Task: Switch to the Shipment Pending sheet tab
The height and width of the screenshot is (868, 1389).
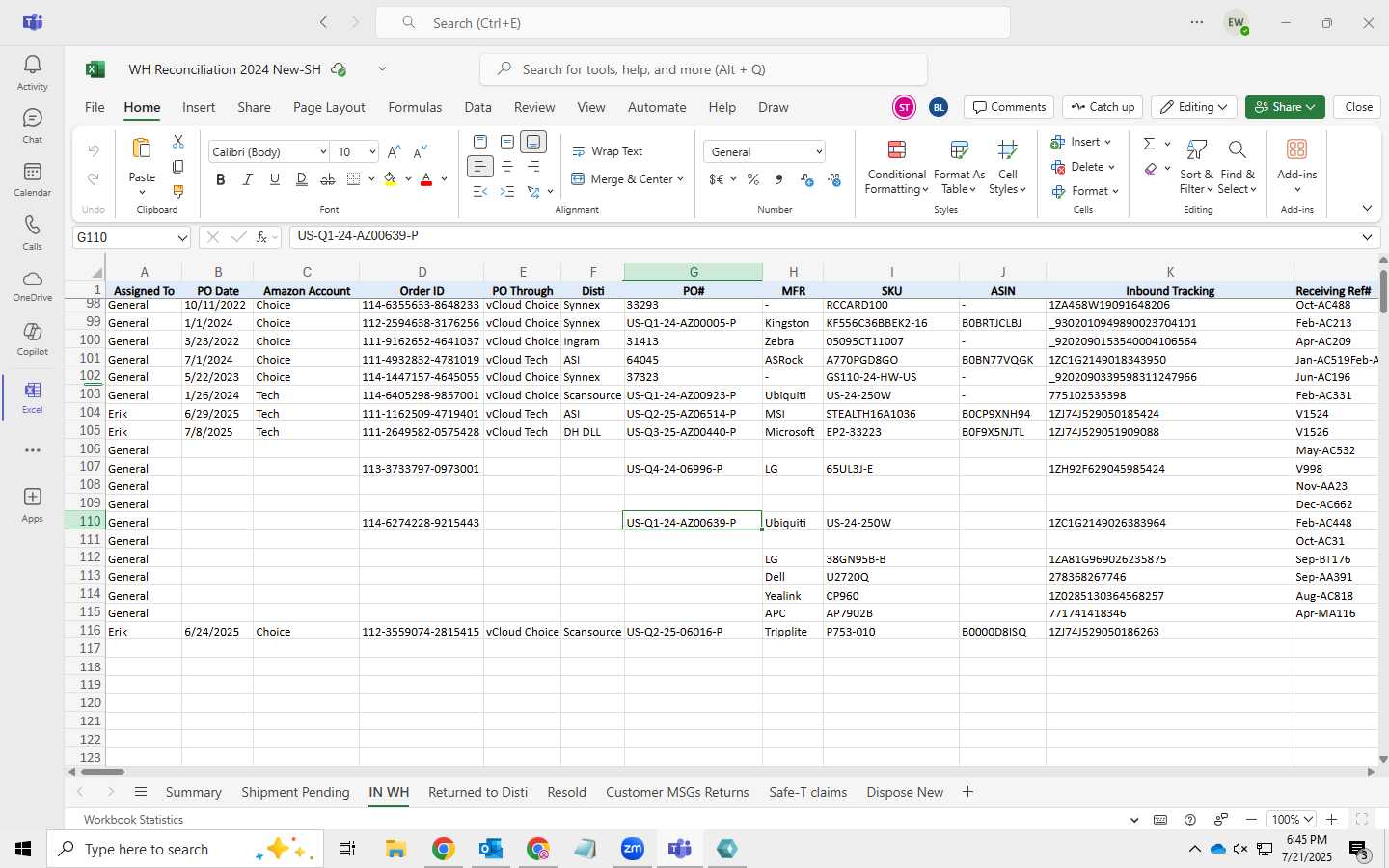Action: 295,792
